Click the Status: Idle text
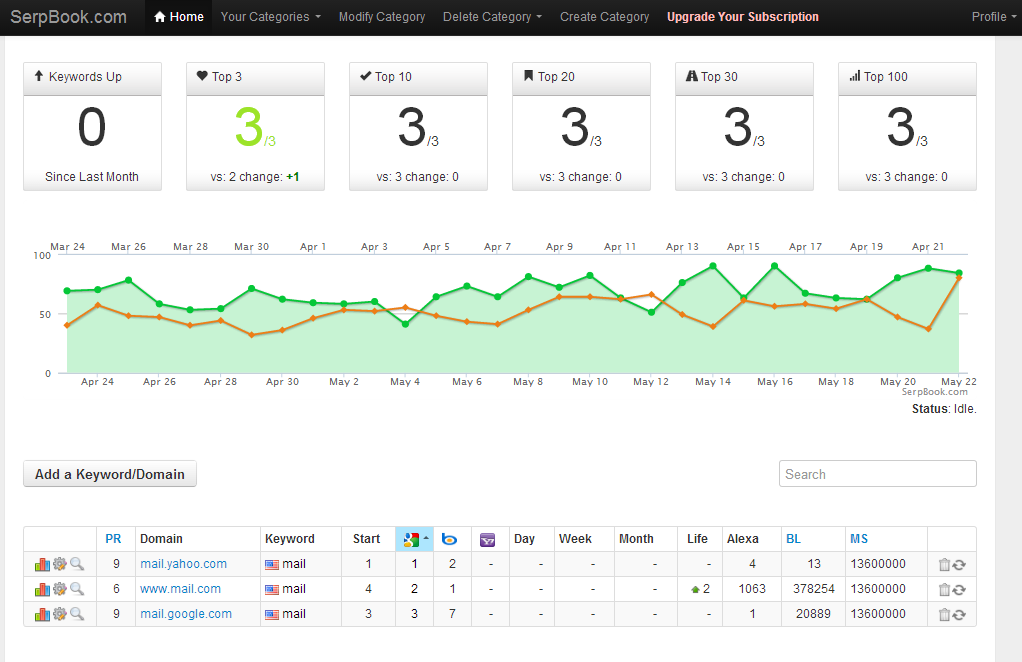The width and height of the screenshot is (1022, 662). click(944, 409)
